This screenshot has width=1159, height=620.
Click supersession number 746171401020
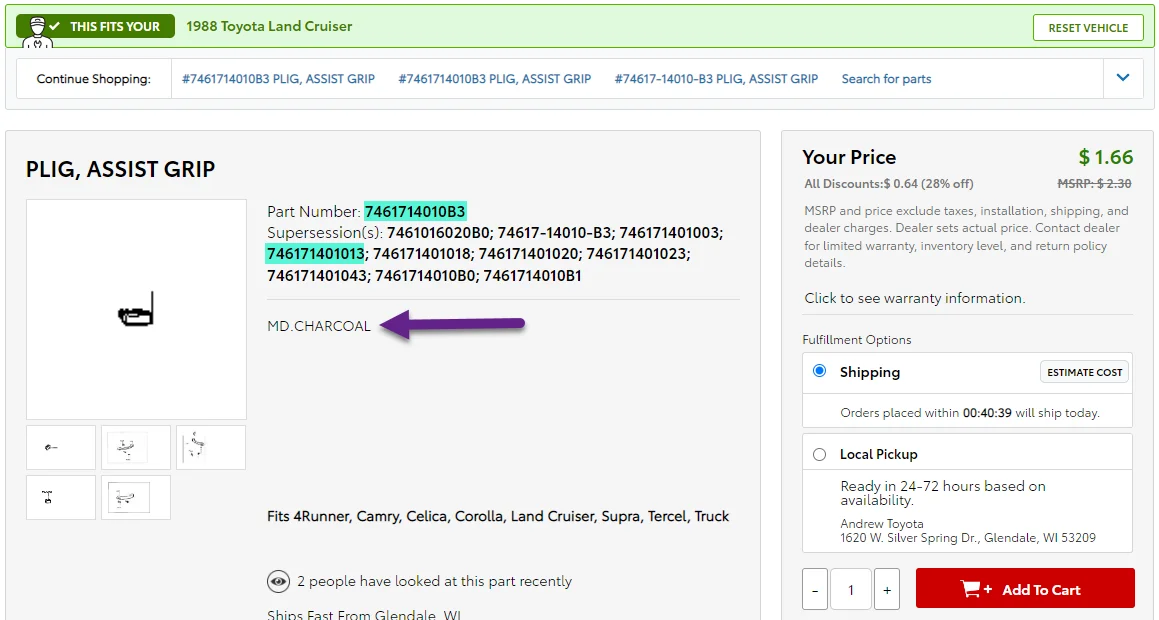click(x=528, y=254)
